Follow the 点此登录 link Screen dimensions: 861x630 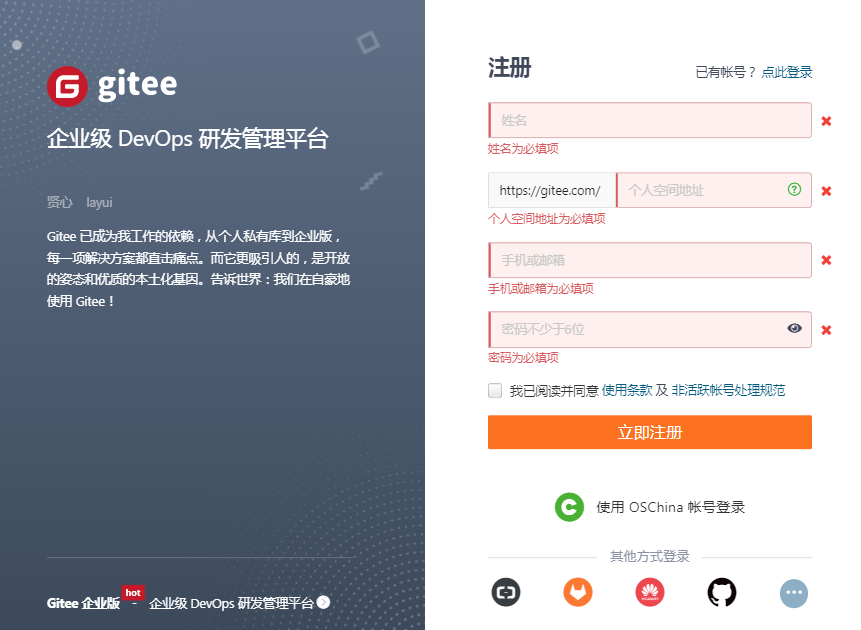click(786, 72)
